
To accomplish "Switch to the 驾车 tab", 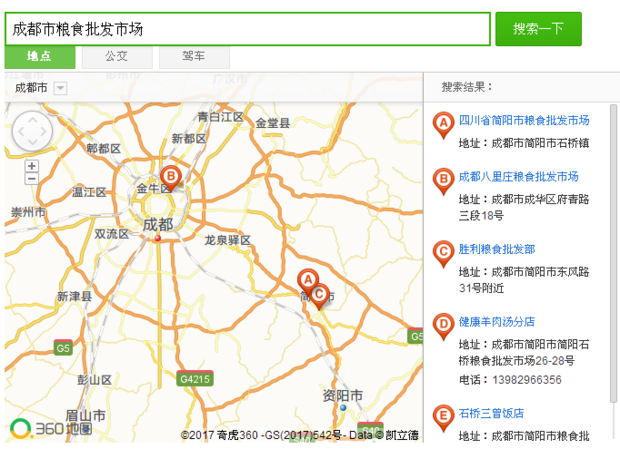I will tap(194, 57).
